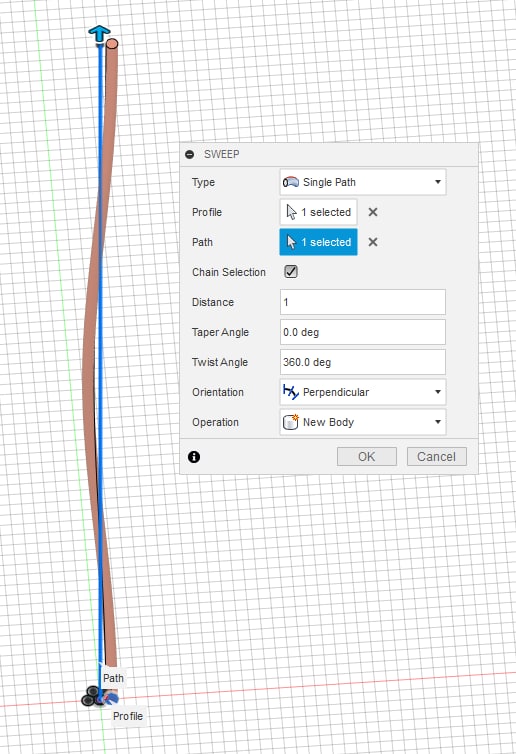Open the Orientation dropdown showing Perpendicular
The image size is (516, 754).
coord(363,392)
